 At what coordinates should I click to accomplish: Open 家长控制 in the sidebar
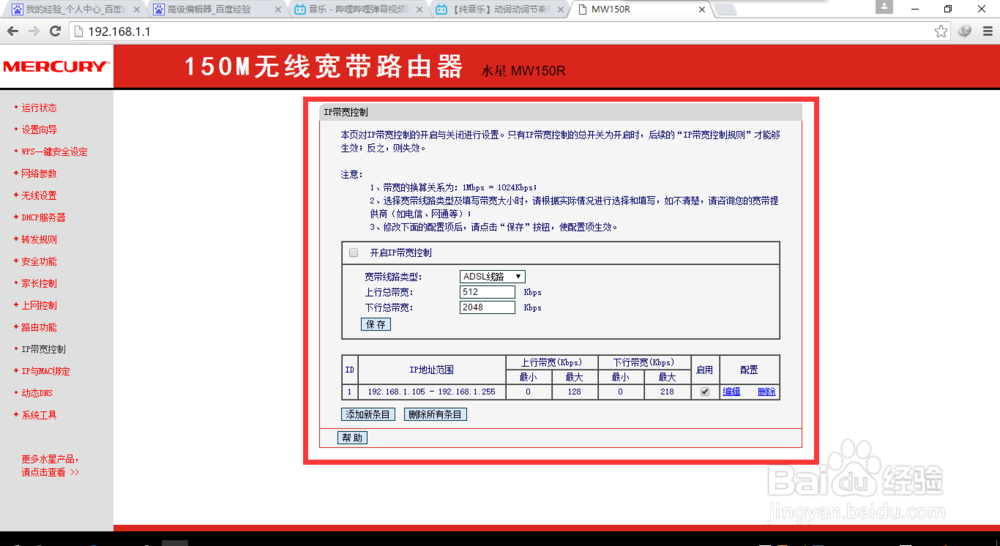39,283
